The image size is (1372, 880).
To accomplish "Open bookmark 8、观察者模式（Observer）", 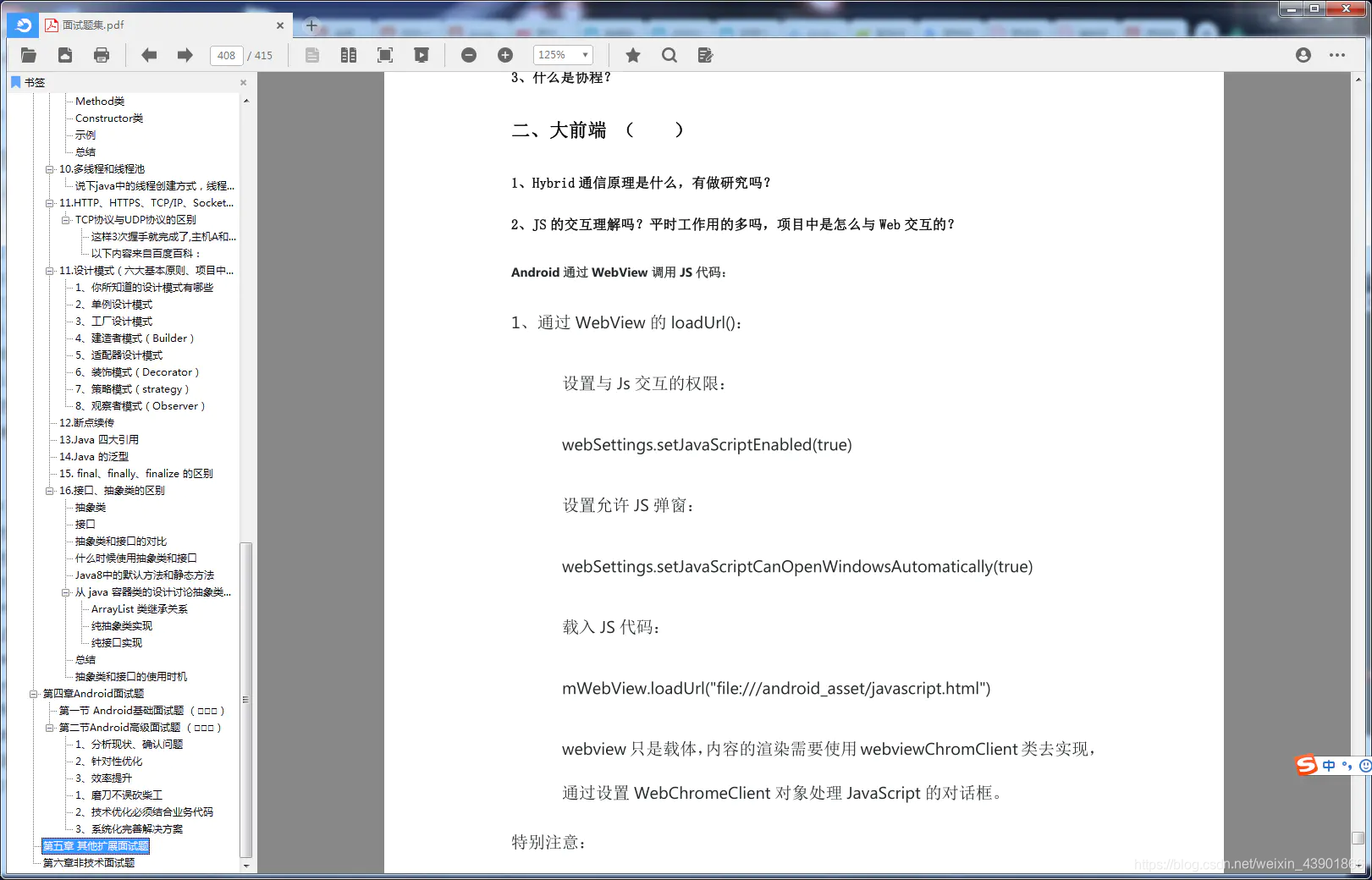I will 141,406.
